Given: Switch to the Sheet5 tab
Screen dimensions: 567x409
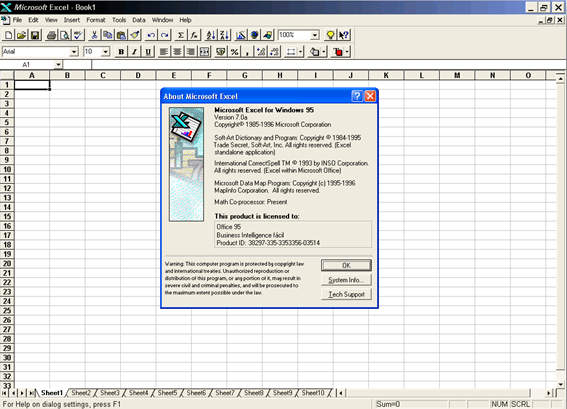Looking at the screenshot, I should tap(167, 393).
